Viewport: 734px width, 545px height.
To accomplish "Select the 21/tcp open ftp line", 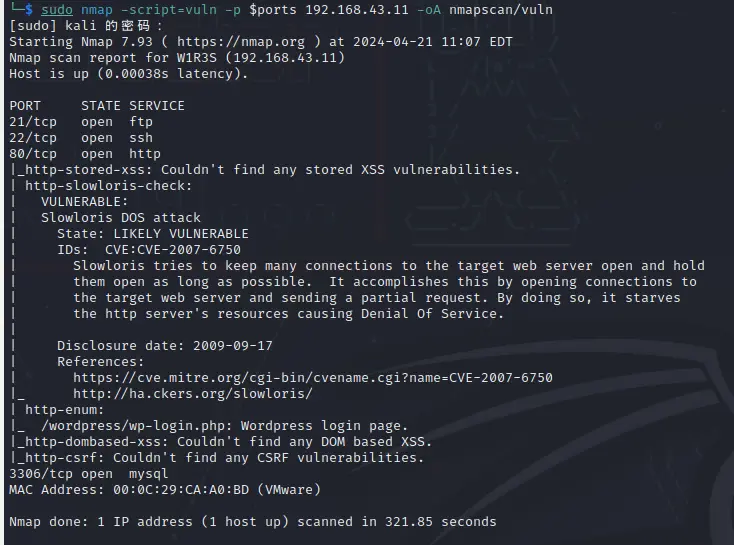I will tap(81, 121).
